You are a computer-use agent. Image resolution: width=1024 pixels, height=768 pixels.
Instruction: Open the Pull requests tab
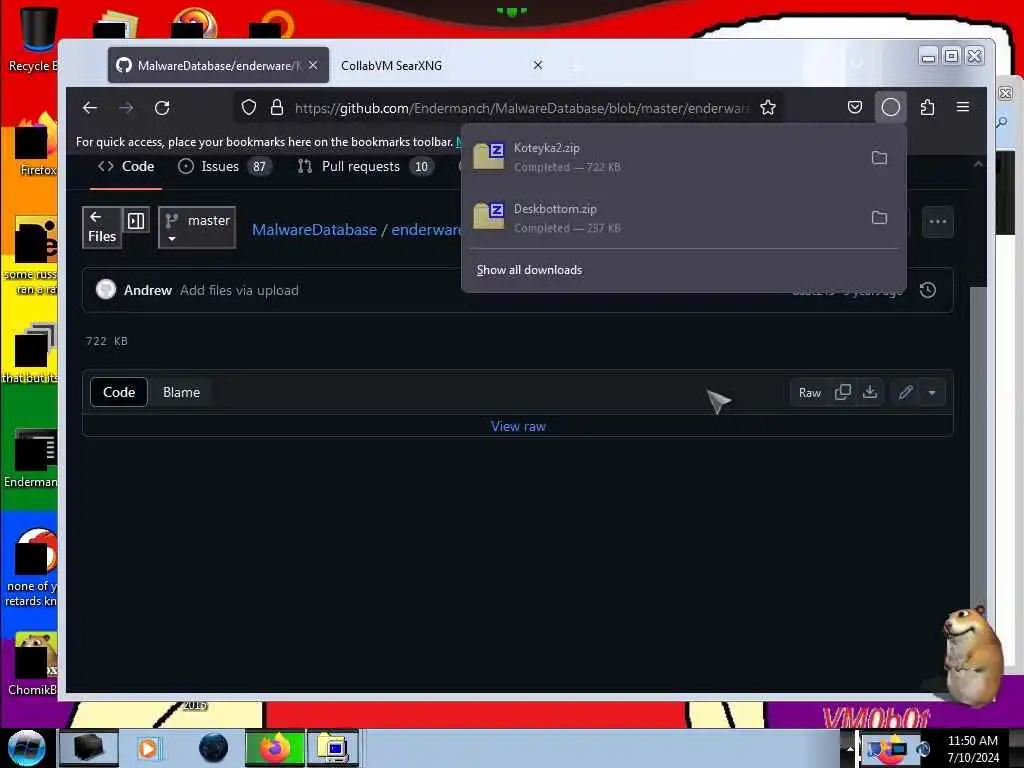click(366, 167)
